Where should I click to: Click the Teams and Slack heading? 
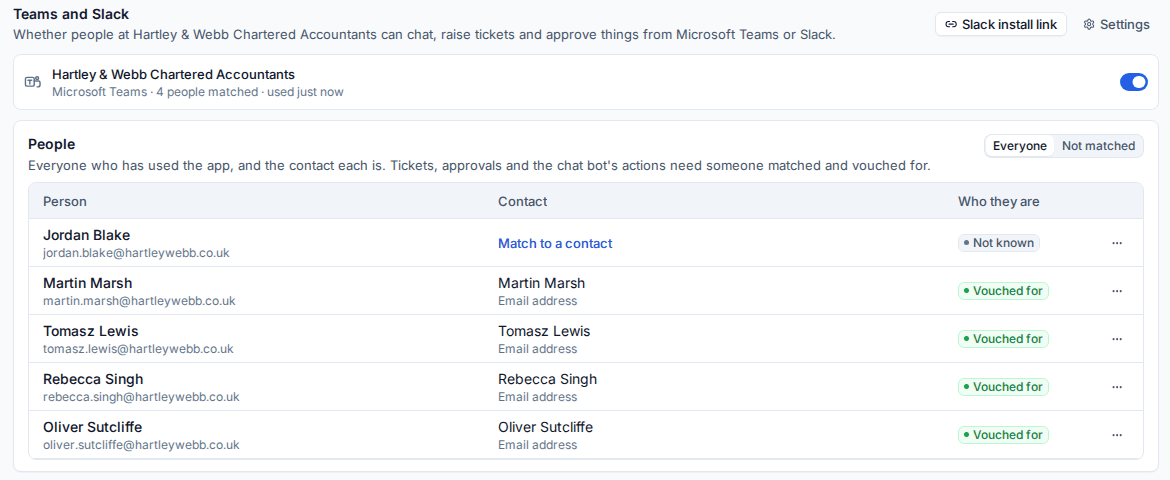71,13
